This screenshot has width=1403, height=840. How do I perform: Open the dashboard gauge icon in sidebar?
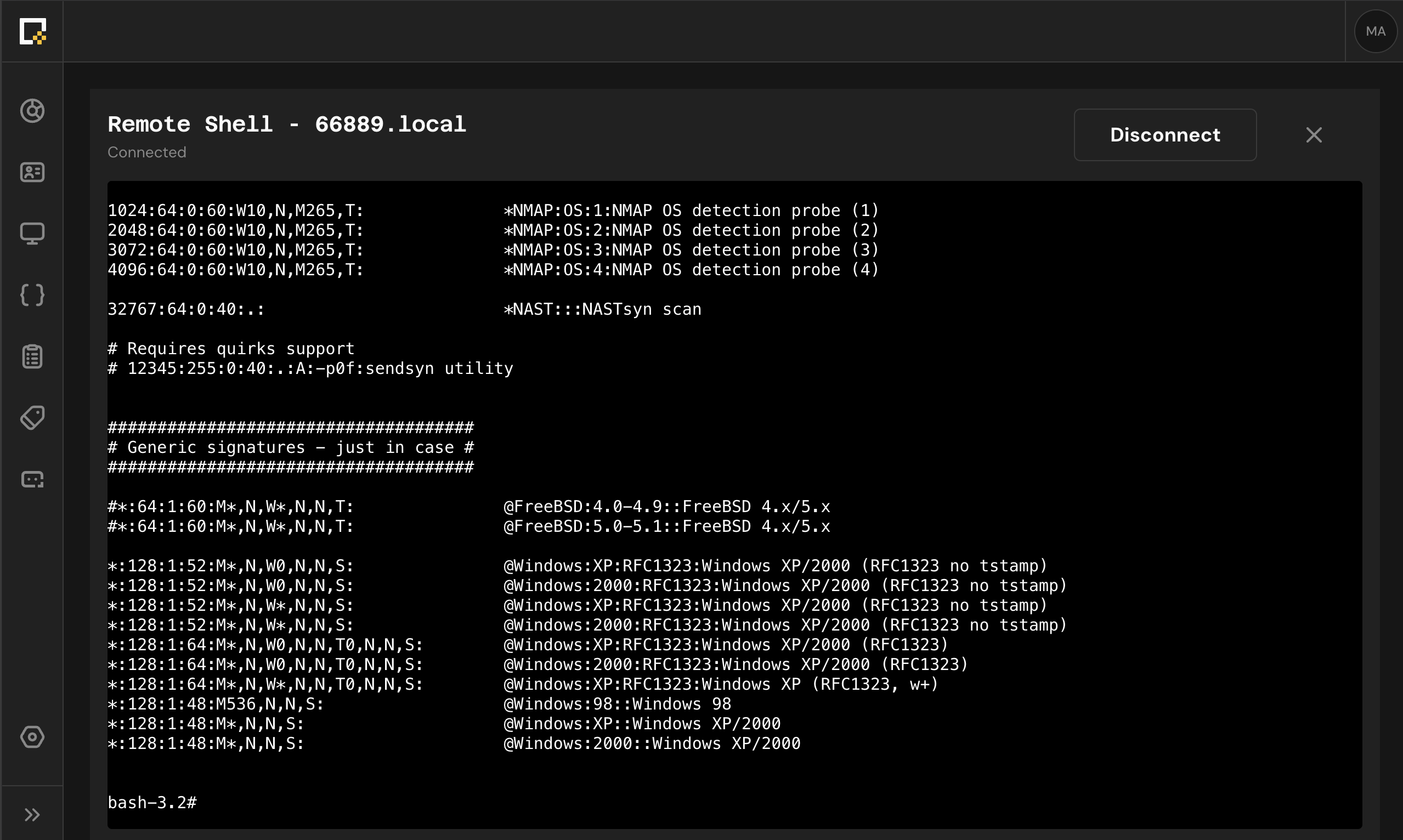pyautogui.click(x=32, y=111)
